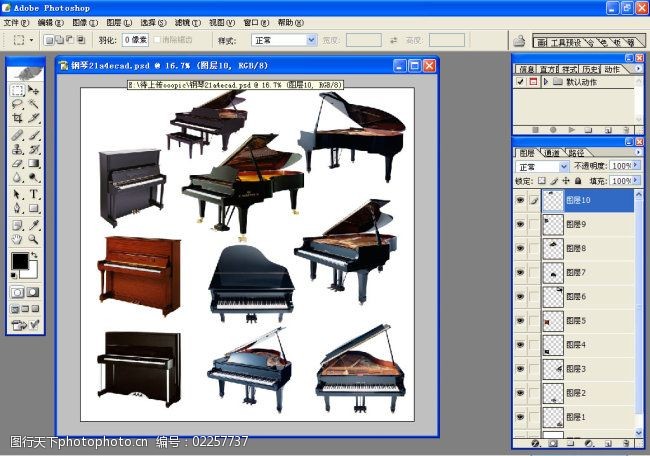Switch to the 通道 channels tab
Viewport: 650px width, 456px height.
click(x=551, y=152)
